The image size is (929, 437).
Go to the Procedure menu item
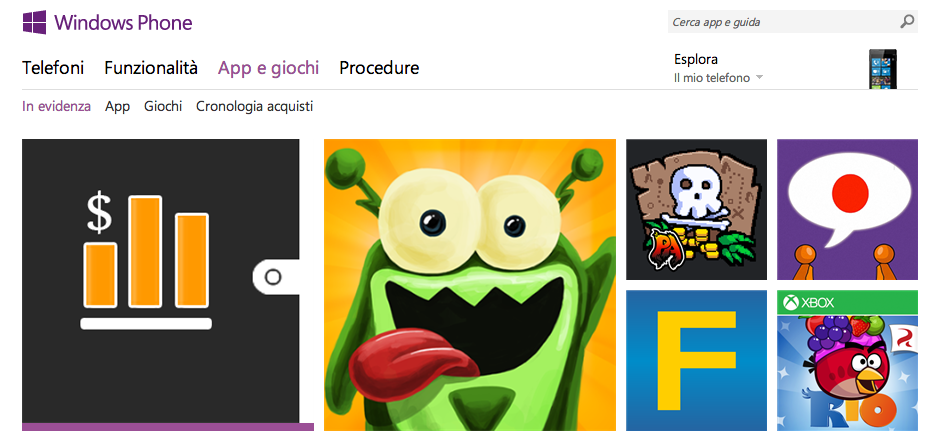pyautogui.click(x=379, y=68)
